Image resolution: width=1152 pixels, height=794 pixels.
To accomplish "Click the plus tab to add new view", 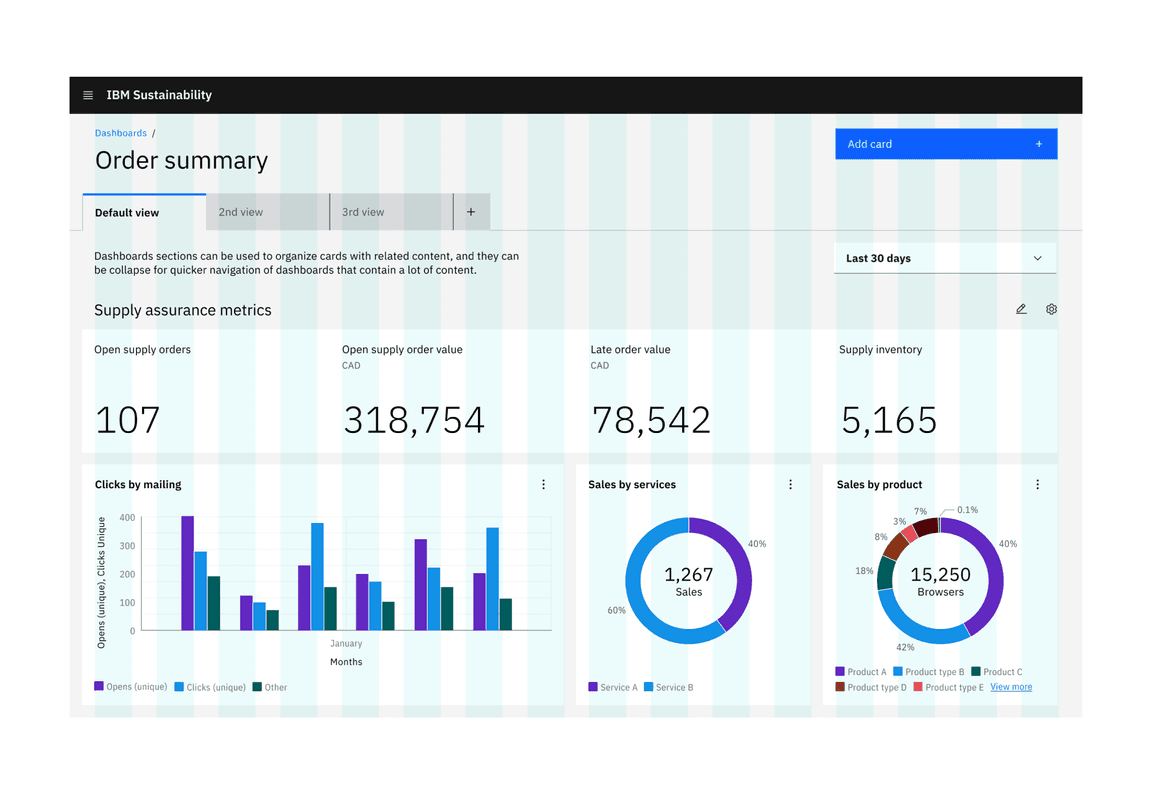I will (471, 212).
